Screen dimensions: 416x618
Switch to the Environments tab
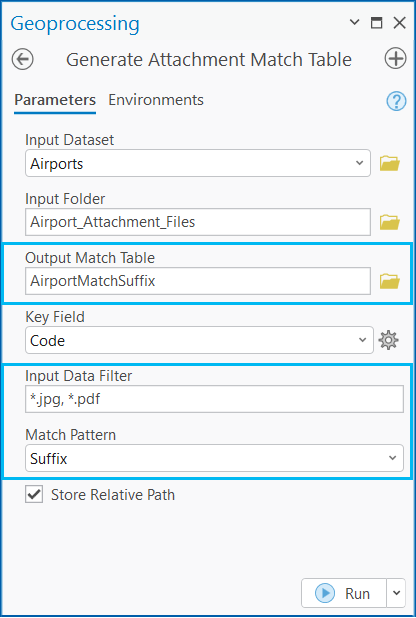156,100
